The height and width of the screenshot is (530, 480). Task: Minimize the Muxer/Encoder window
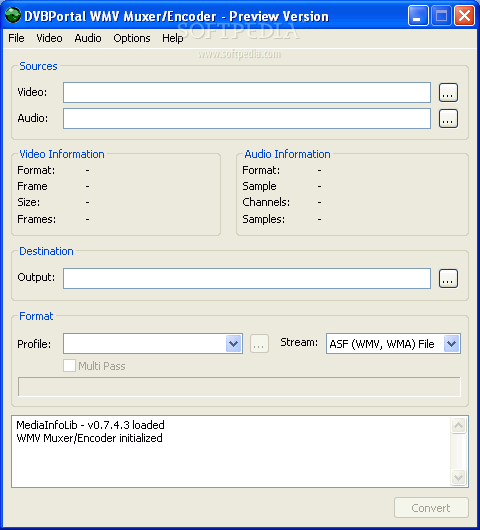[x=418, y=16]
